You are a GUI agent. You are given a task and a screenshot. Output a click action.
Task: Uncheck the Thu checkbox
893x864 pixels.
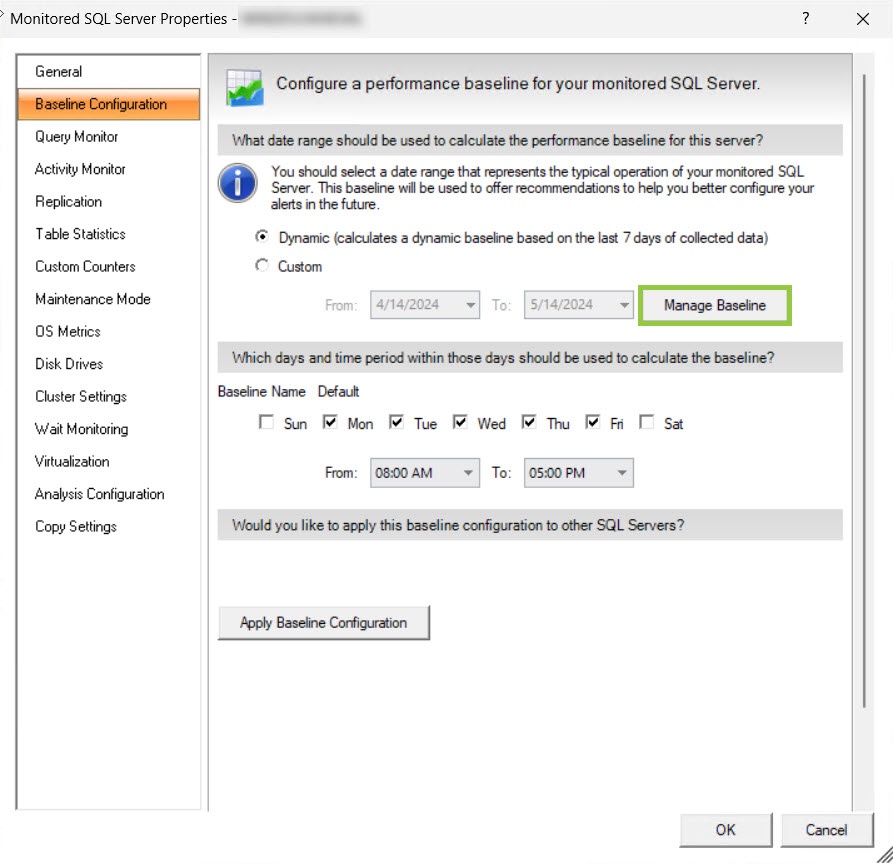(x=529, y=422)
